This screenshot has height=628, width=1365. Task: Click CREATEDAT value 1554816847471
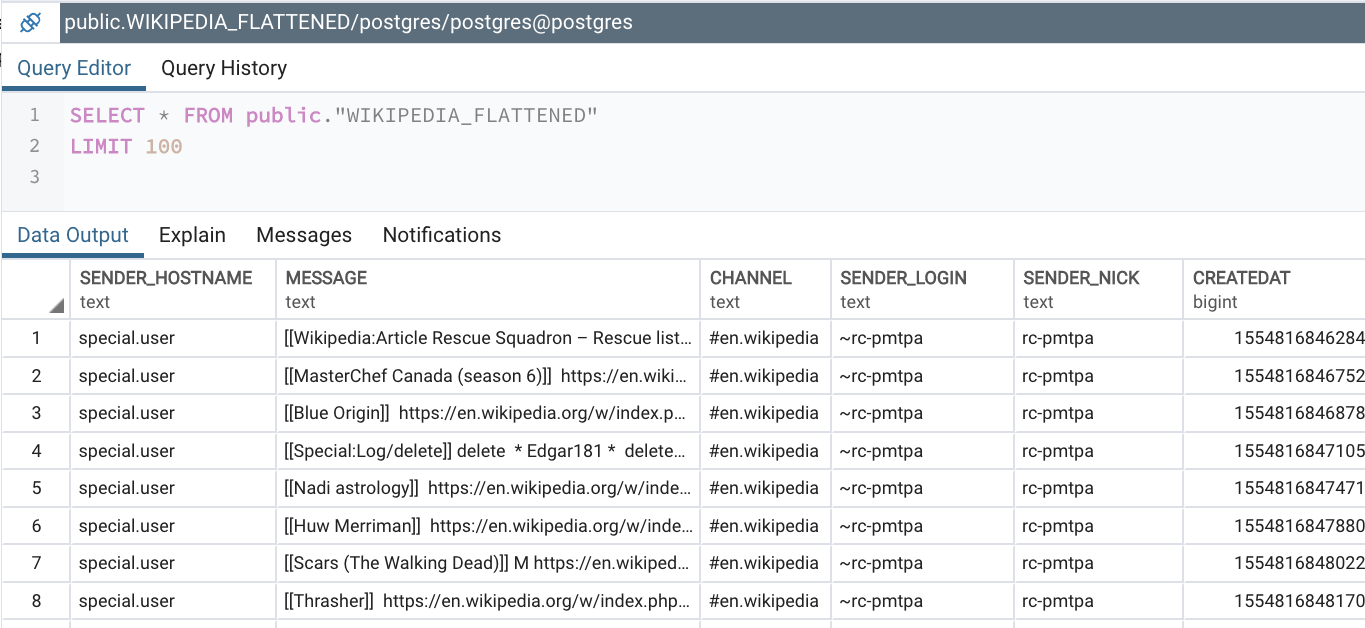[x=1274, y=488]
